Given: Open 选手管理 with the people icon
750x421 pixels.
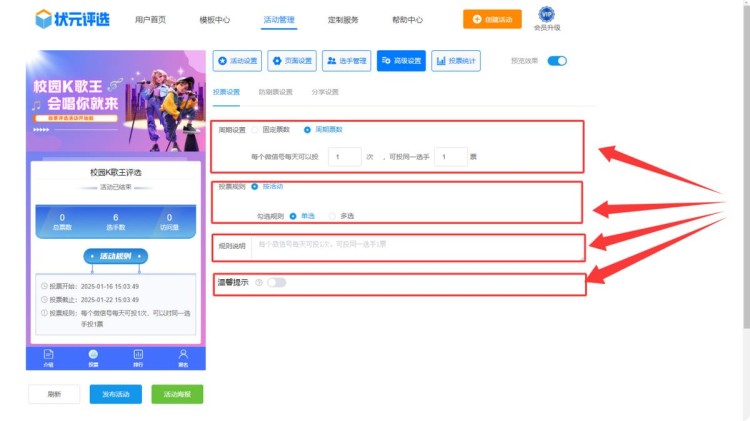Looking at the screenshot, I should 347,62.
